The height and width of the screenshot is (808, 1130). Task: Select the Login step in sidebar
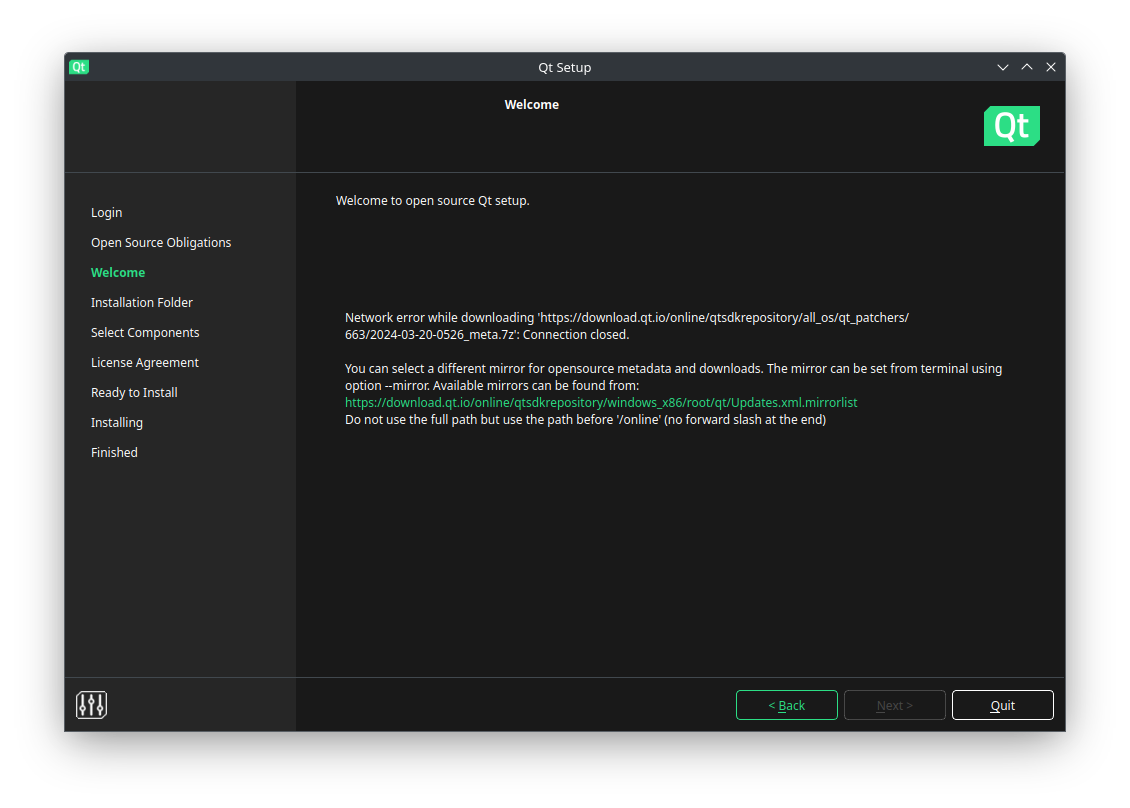click(107, 213)
